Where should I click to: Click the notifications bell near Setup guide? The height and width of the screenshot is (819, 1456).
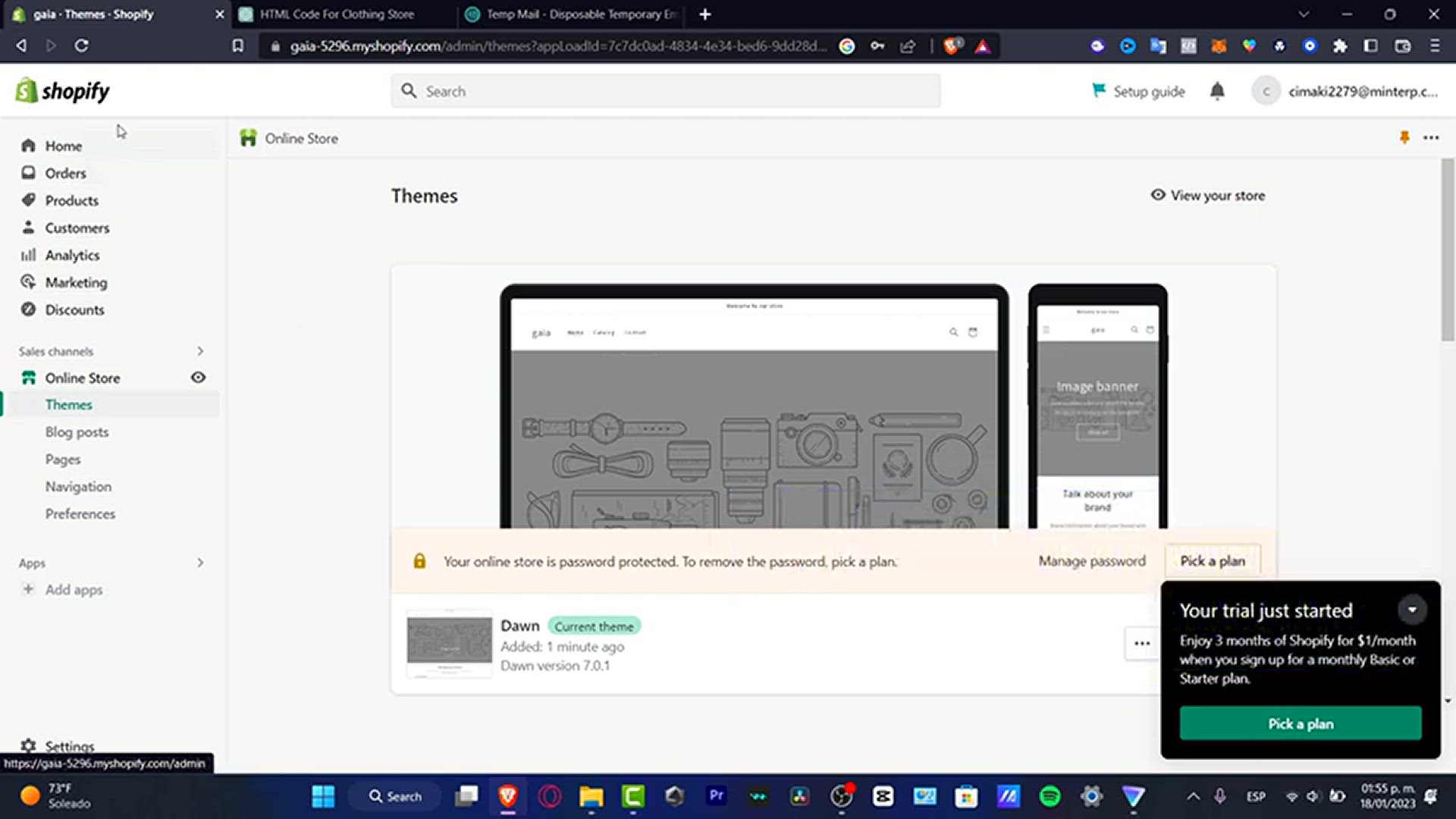(x=1217, y=91)
